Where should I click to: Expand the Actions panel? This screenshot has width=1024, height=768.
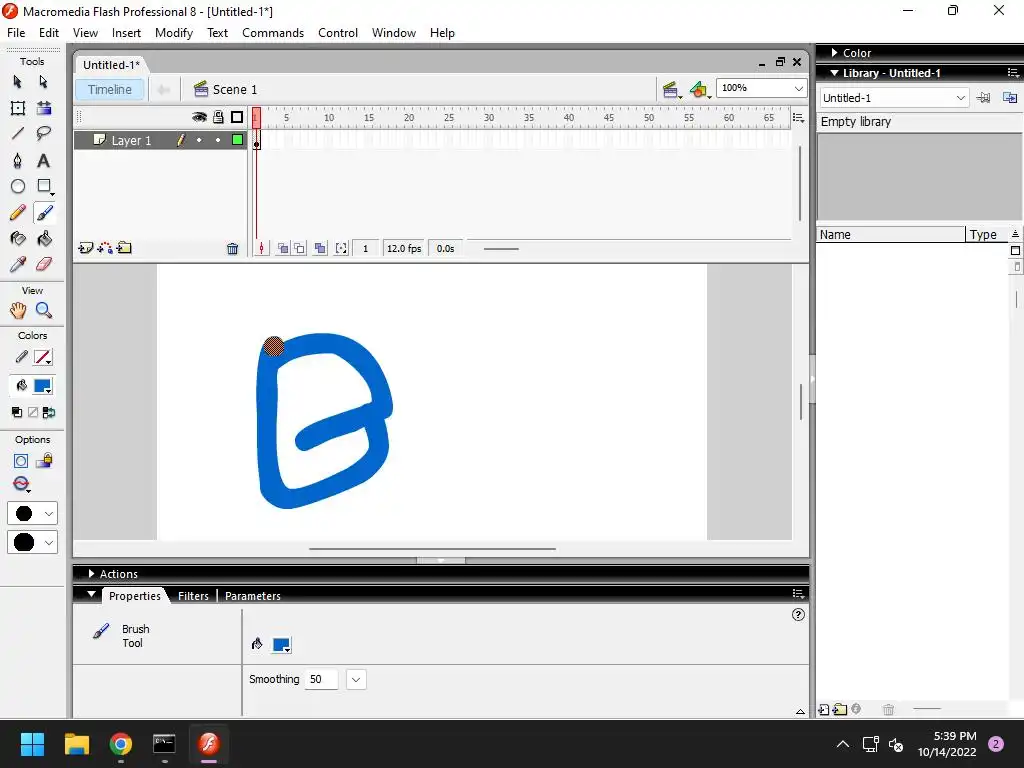pos(91,573)
